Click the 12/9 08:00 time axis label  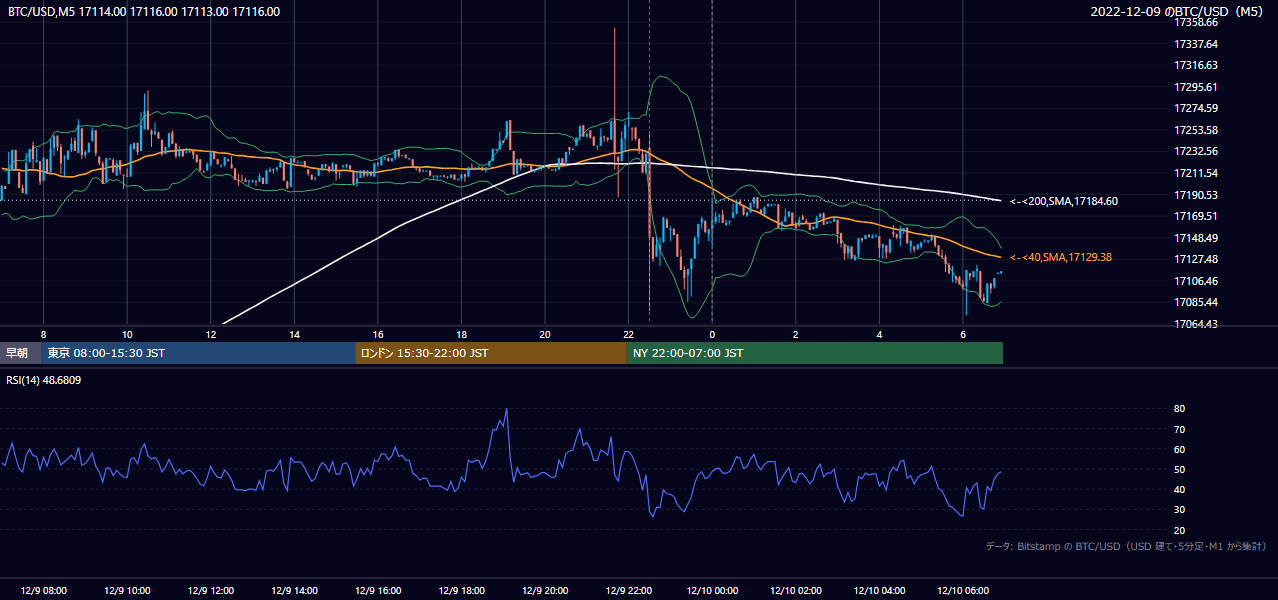click(x=43, y=590)
